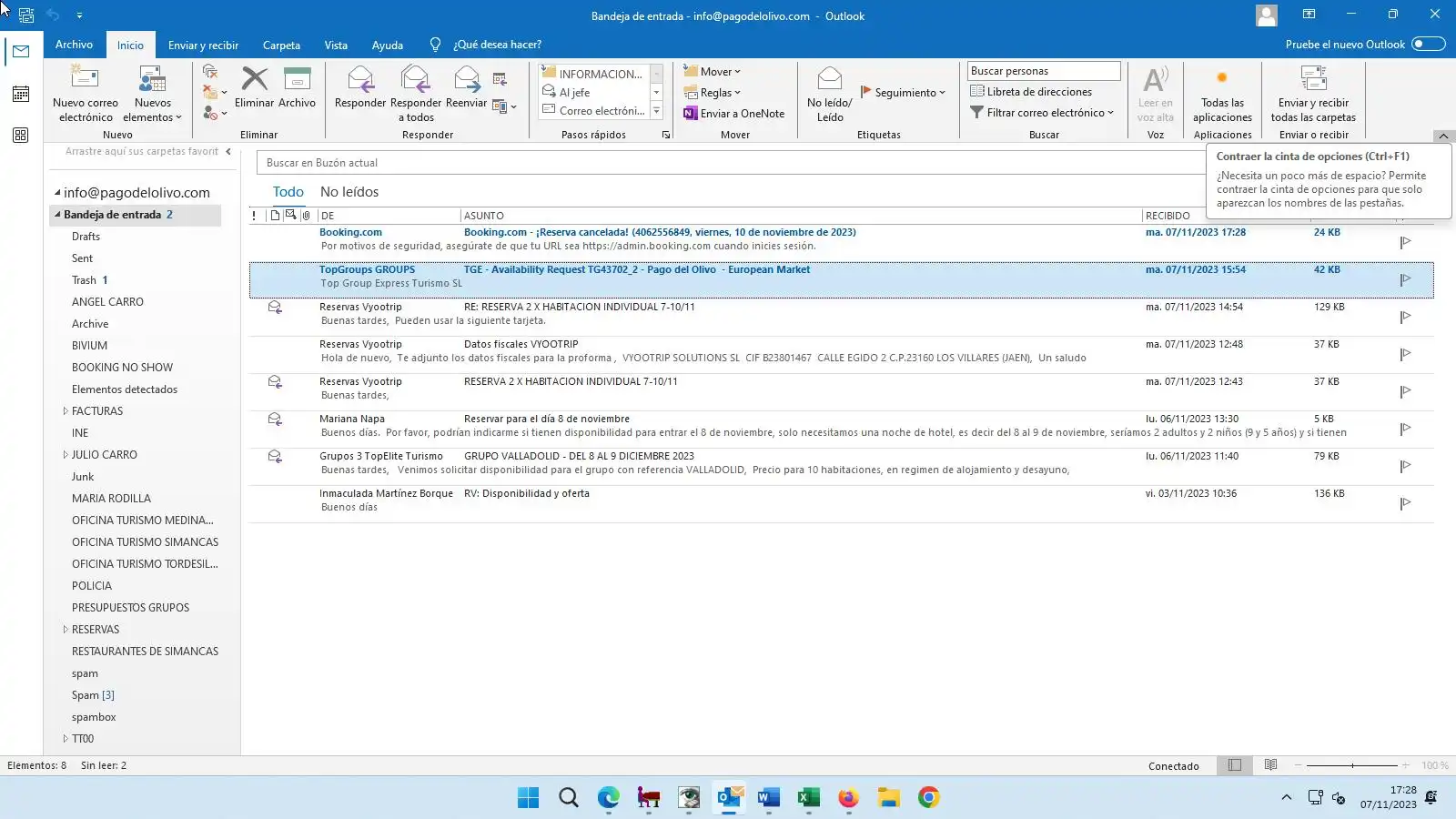Expand the FACTURAS folder
Viewport: 1456px width, 819px height.
coord(65,411)
